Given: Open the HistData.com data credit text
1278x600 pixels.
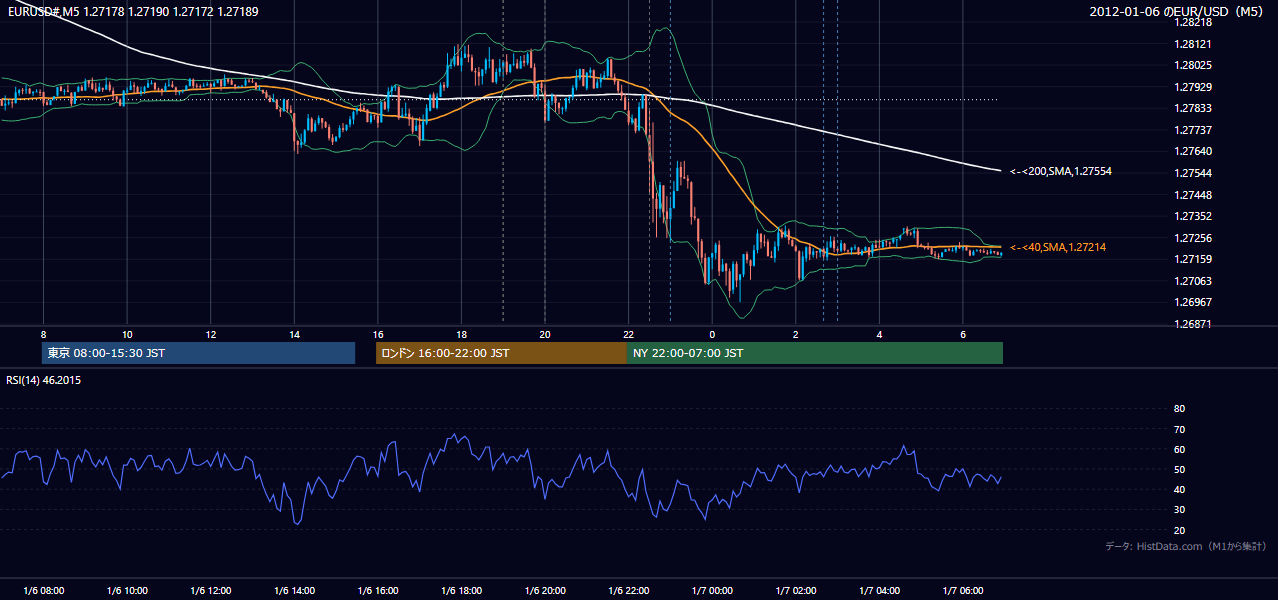Looking at the screenshot, I should (1185, 546).
